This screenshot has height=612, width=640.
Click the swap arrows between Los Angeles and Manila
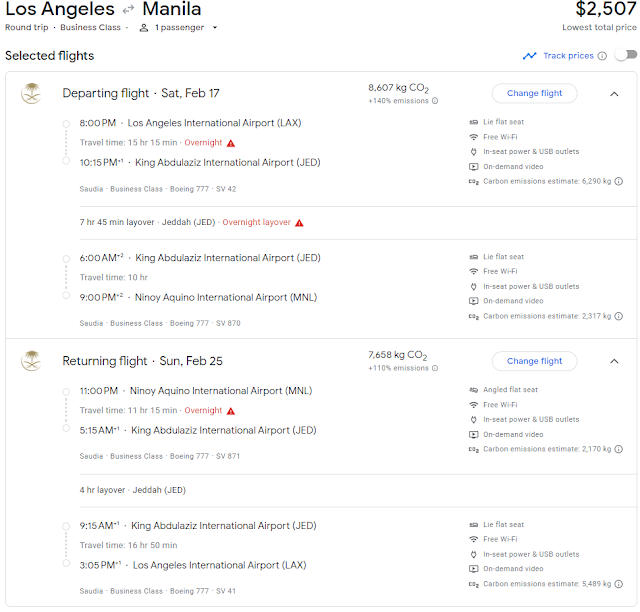coord(129,10)
